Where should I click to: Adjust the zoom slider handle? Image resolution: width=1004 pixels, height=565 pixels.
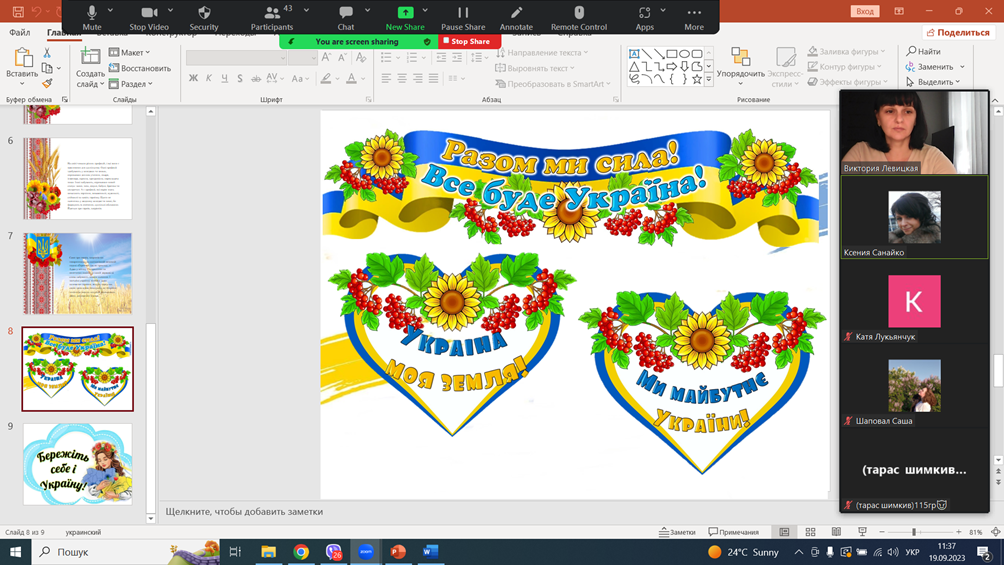tap(914, 532)
